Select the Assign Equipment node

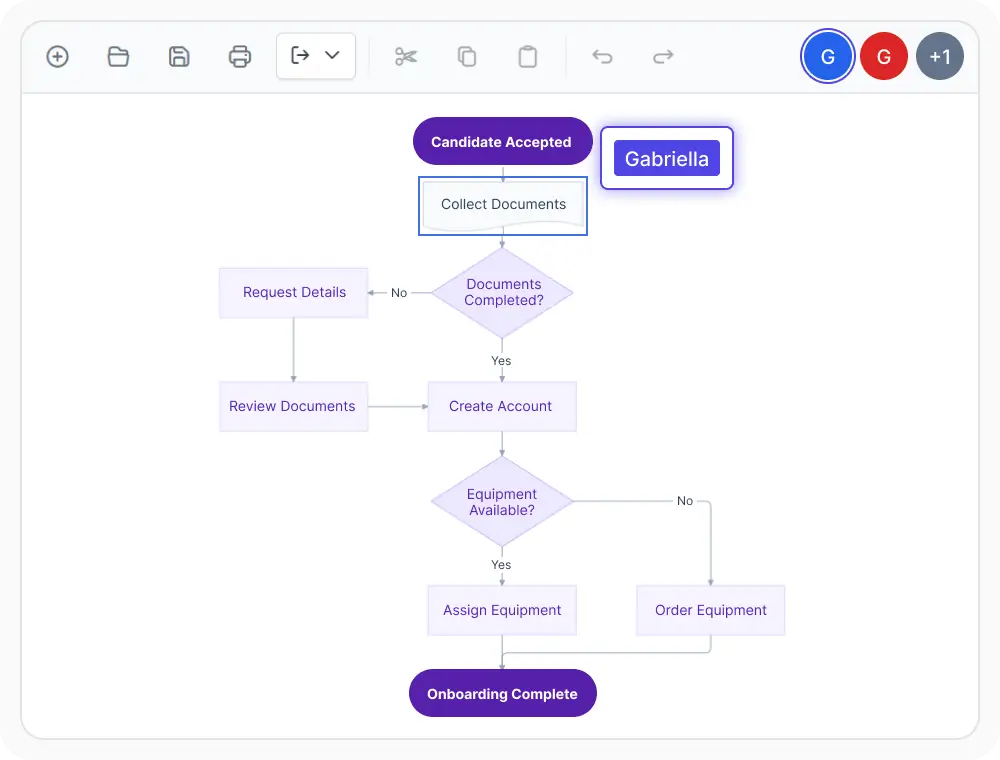[x=502, y=610]
